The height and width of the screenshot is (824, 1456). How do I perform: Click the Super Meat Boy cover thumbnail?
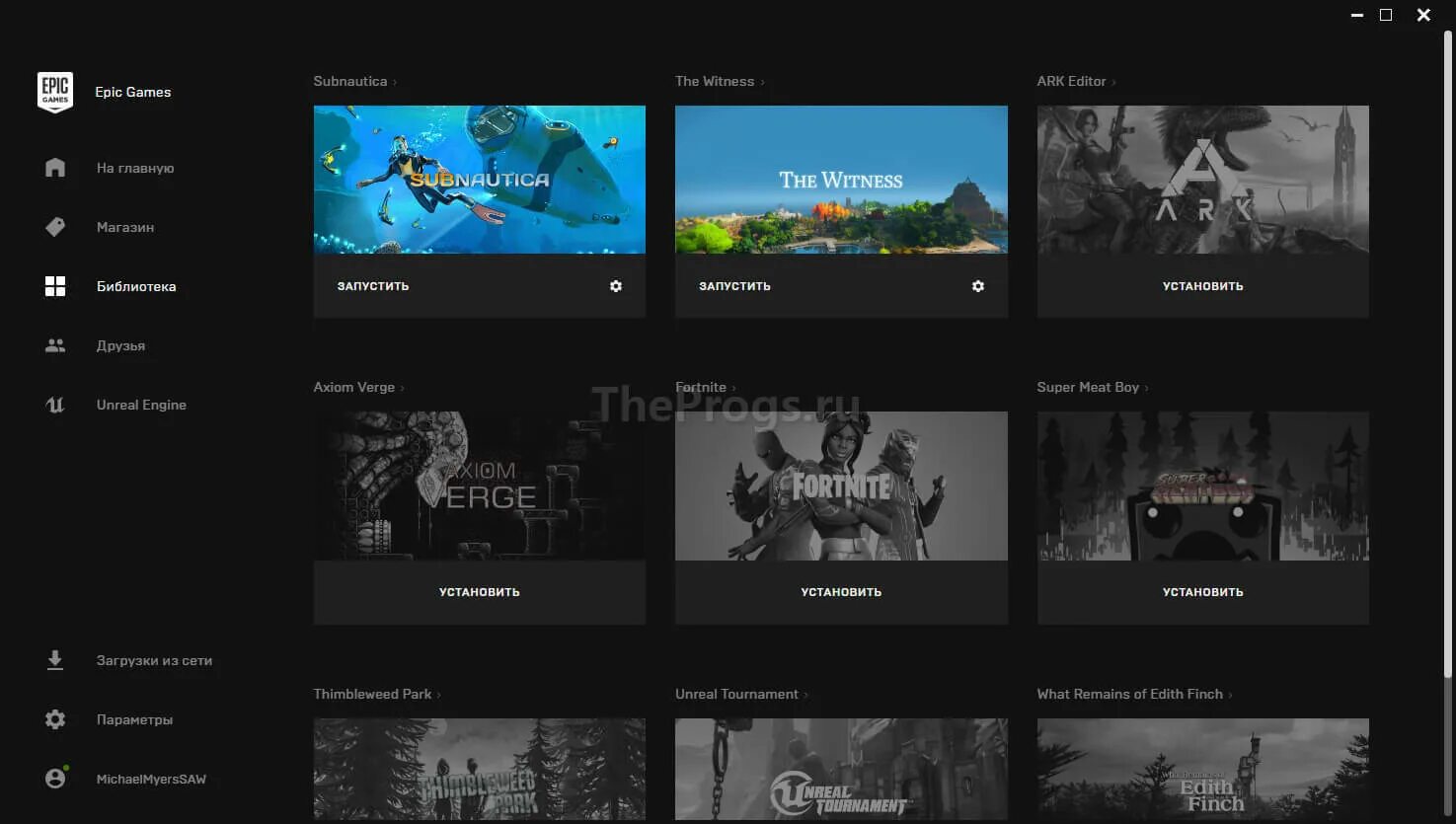1202,486
